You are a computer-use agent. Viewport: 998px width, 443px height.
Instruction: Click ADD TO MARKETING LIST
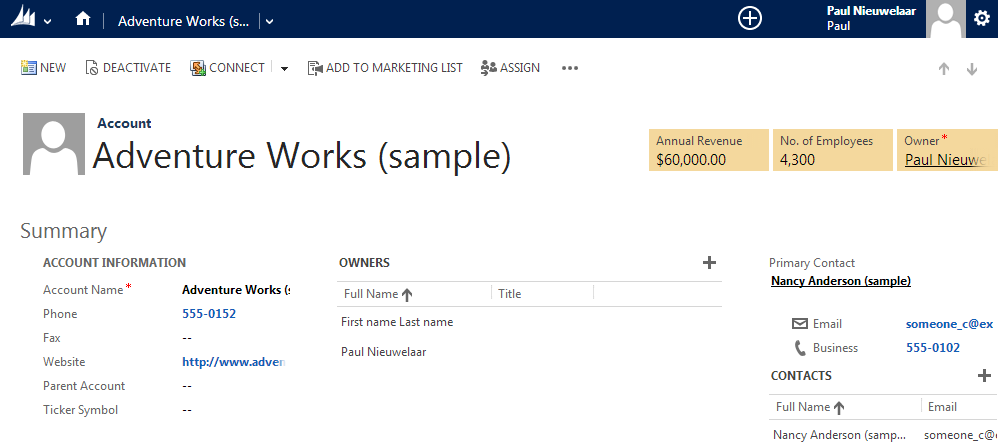pos(385,68)
